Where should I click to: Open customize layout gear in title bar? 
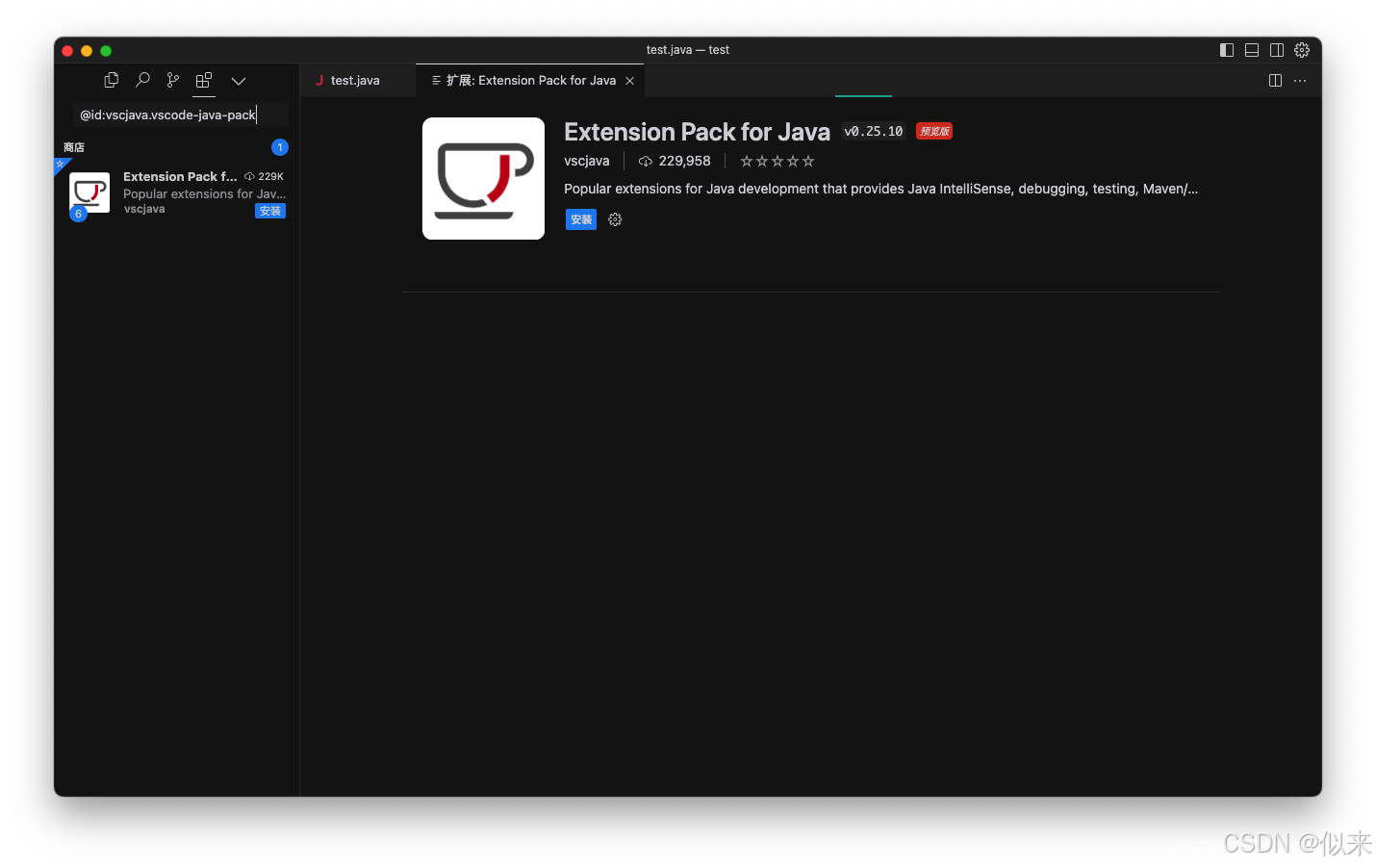(x=1302, y=50)
